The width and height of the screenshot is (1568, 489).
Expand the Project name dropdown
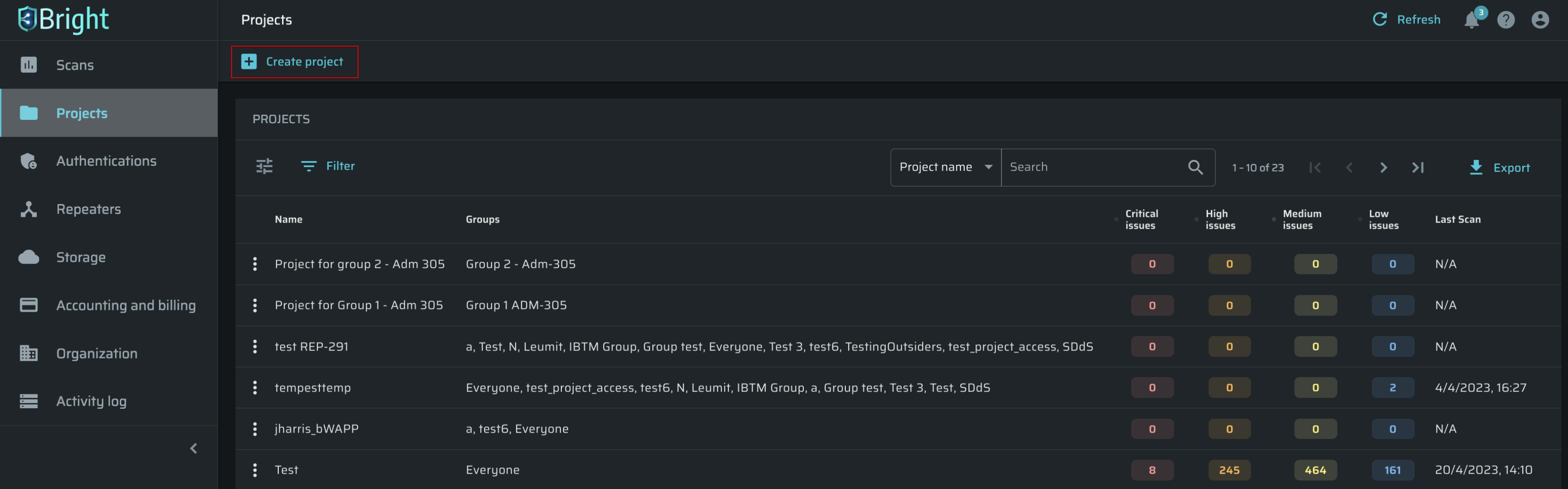(946, 167)
